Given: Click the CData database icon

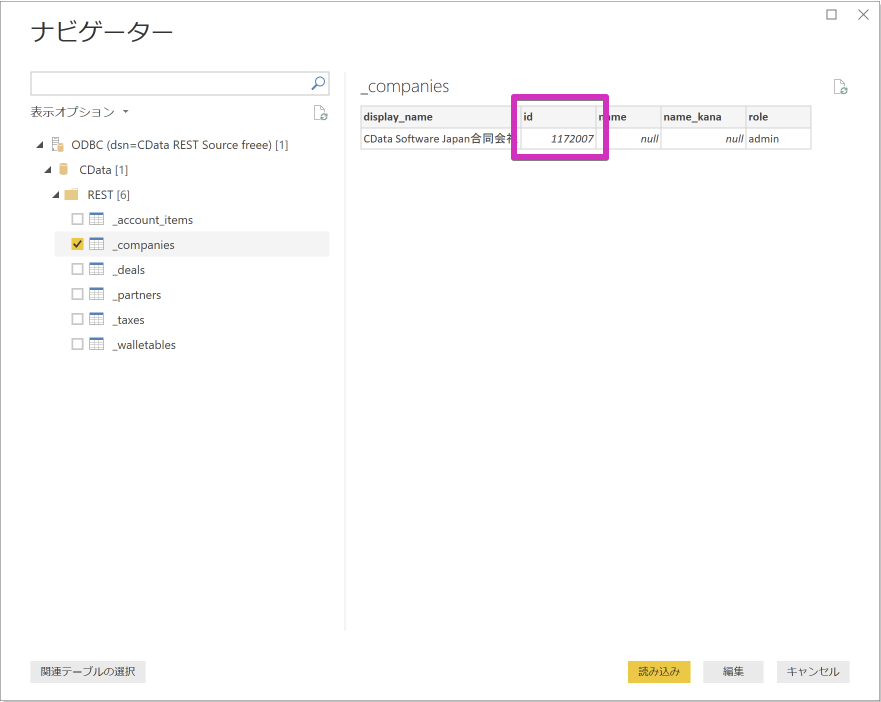Looking at the screenshot, I should click(x=63, y=169).
